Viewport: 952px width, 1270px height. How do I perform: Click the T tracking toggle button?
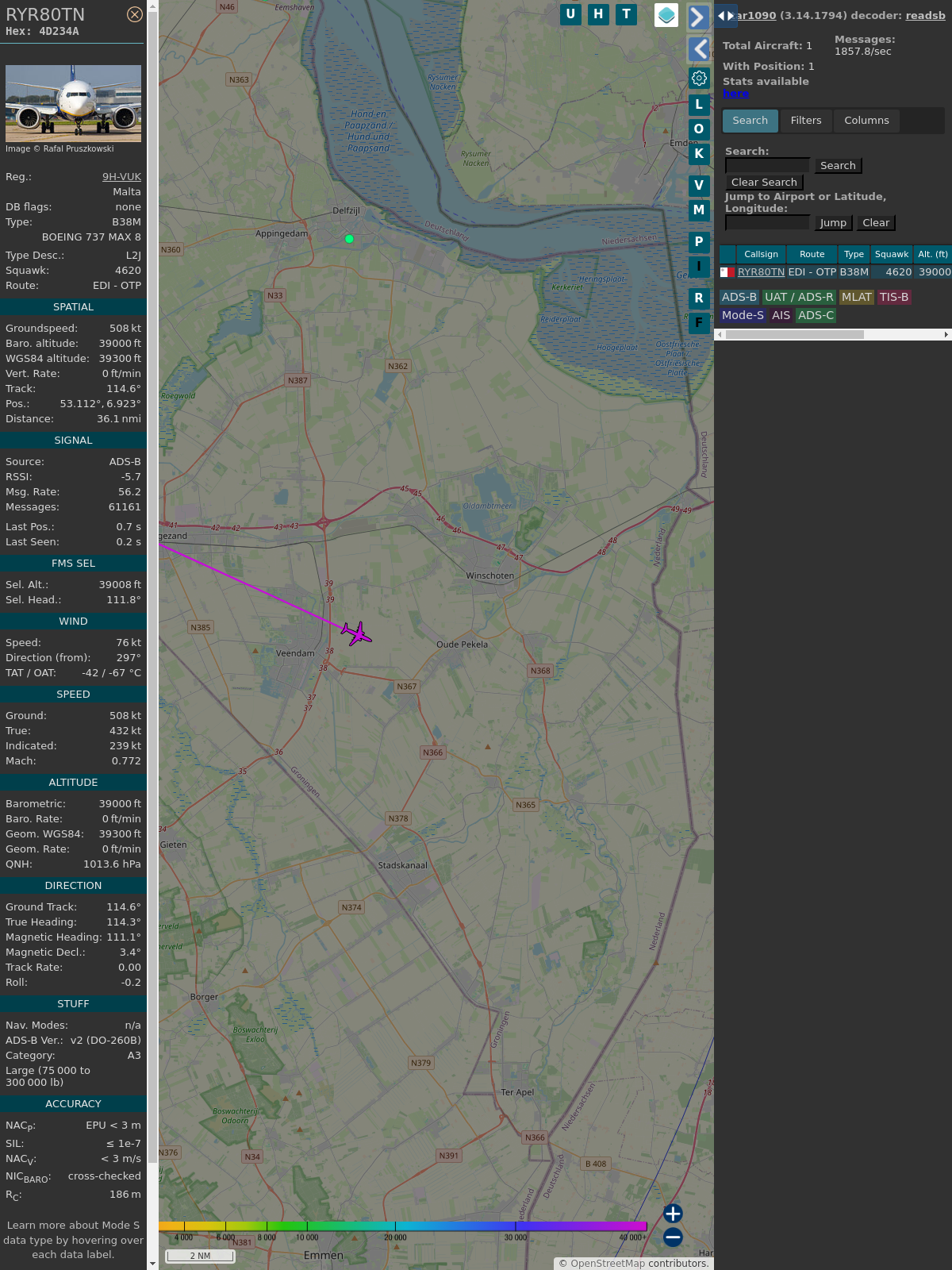(627, 14)
